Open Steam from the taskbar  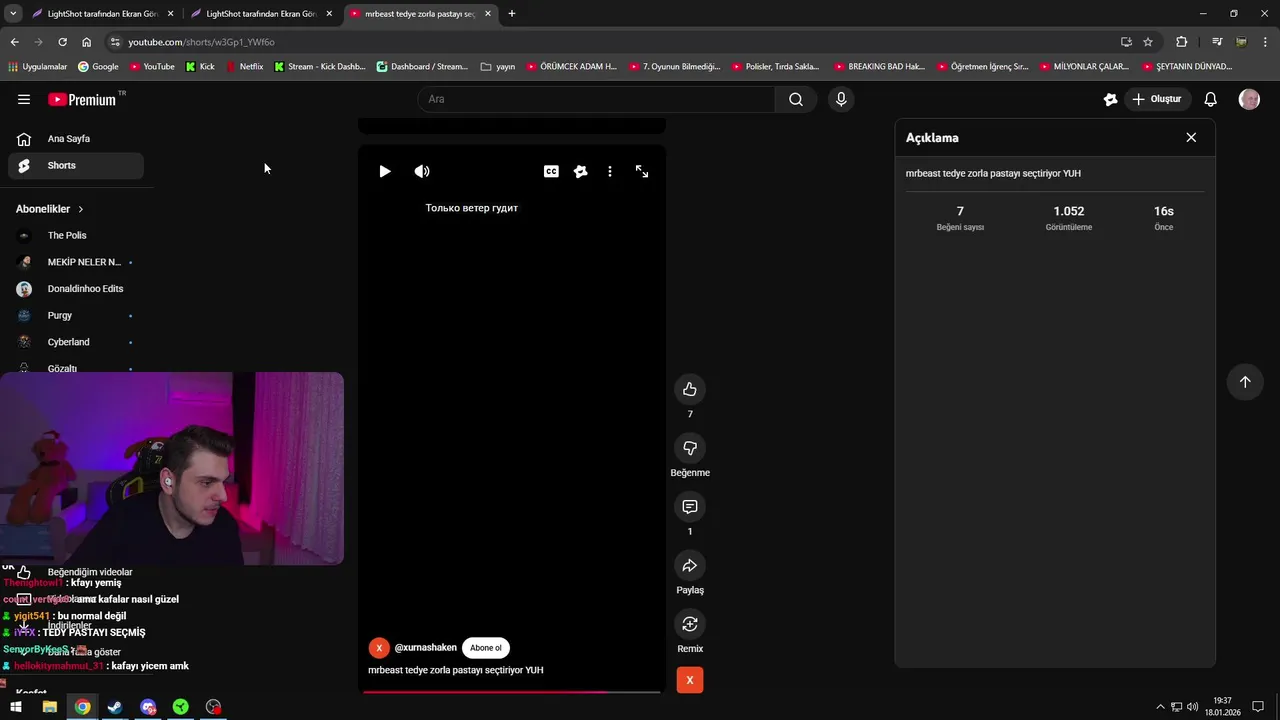115,707
